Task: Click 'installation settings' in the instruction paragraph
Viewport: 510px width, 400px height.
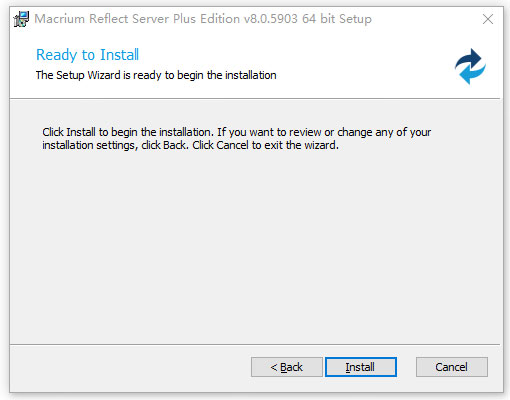Action: (x=89, y=145)
